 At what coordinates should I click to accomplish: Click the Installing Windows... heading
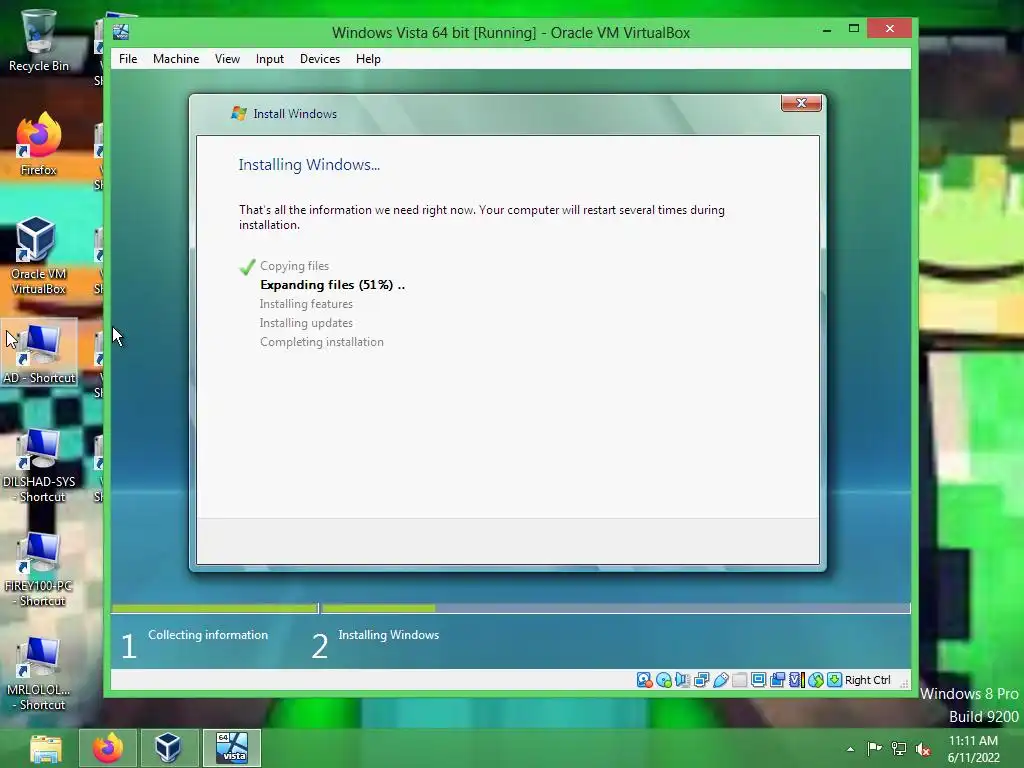coord(309,165)
